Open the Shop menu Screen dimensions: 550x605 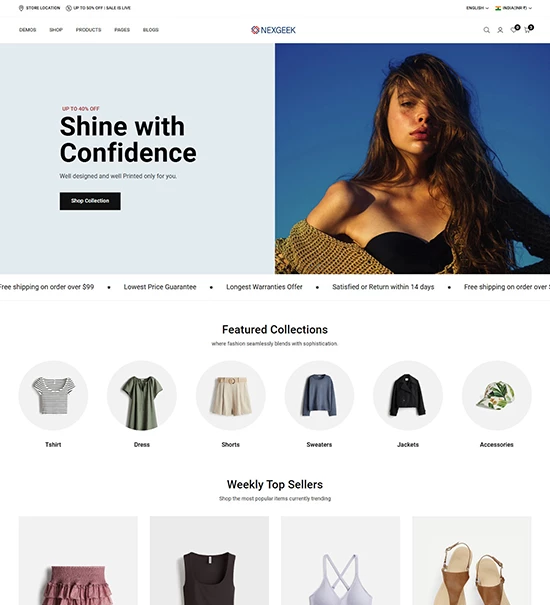[56, 30]
